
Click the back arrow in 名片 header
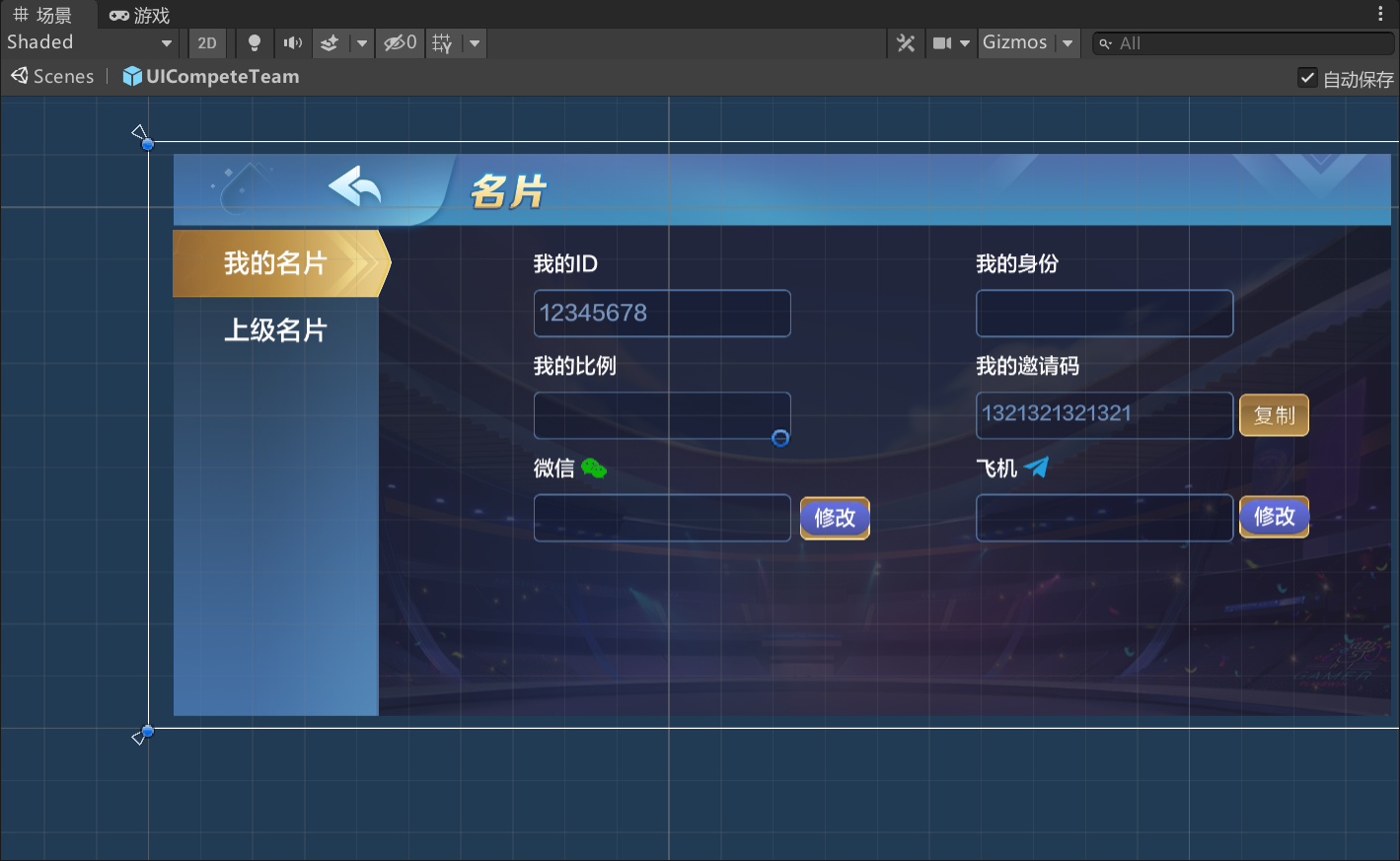tap(354, 185)
